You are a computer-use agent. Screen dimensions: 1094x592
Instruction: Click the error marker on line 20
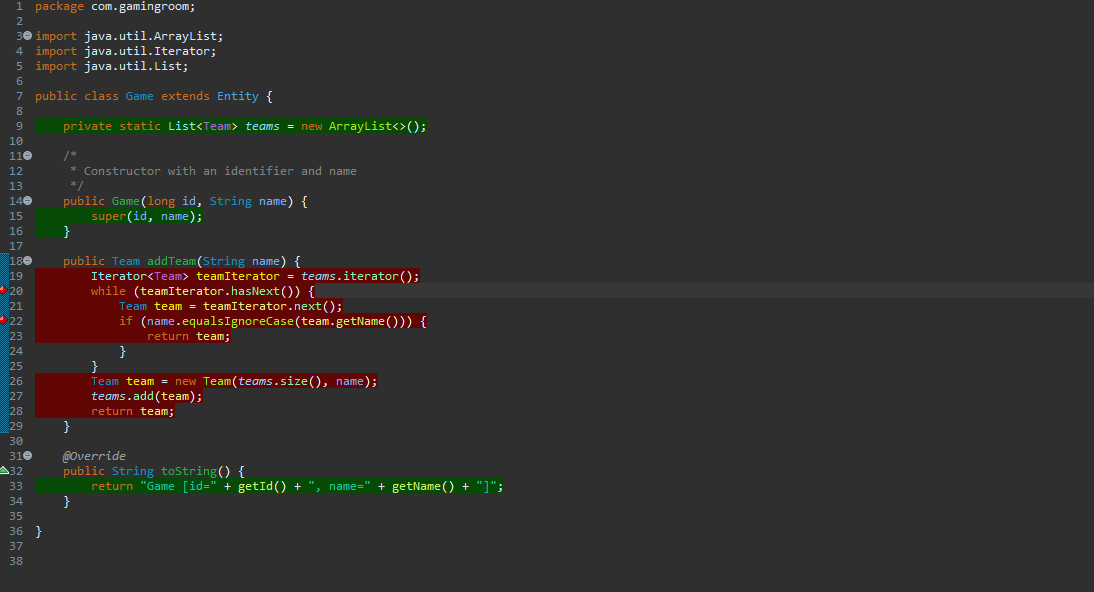pyautogui.click(x=5, y=290)
